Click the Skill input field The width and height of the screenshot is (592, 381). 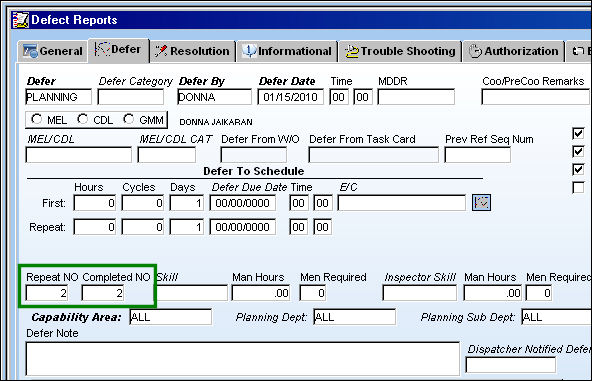[192, 293]
